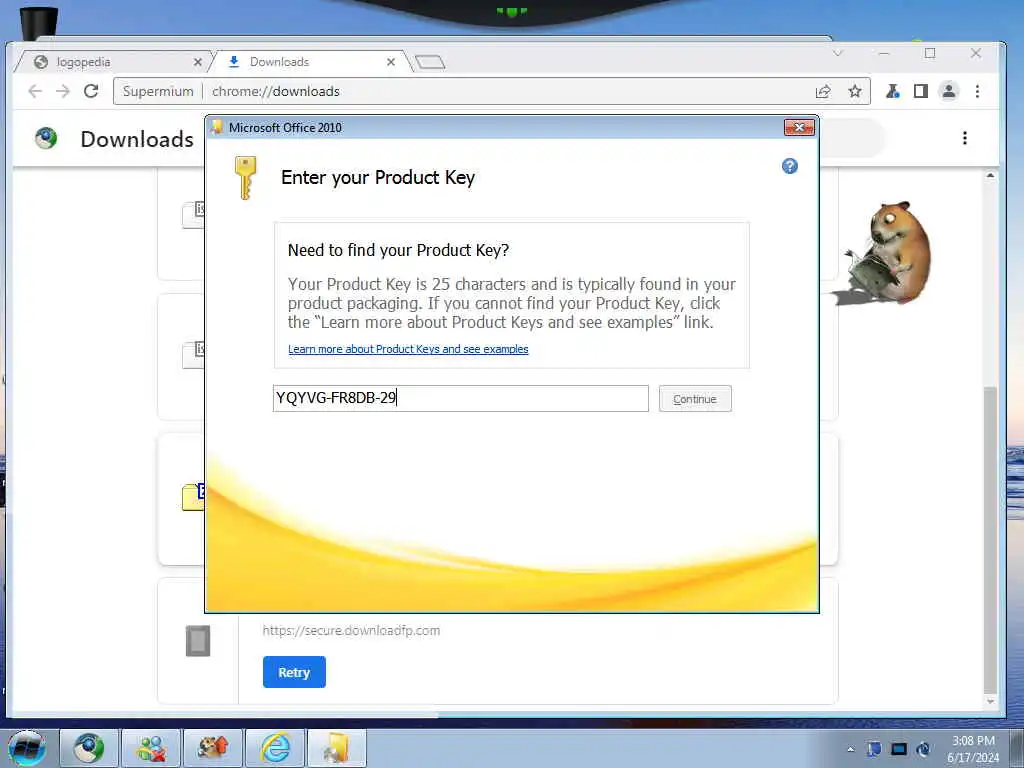Launch Internet Explorer from the taskbar
This screenshot has height=768, width=1024.
[275, 748]
